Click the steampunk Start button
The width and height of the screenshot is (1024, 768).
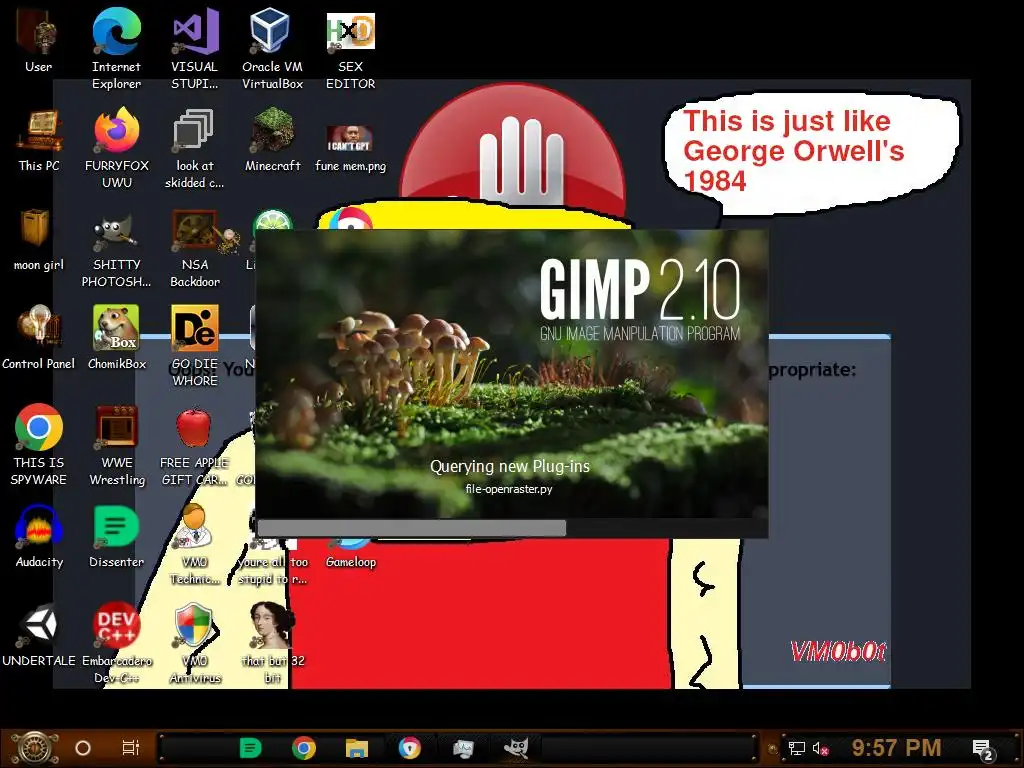point(35,748)
